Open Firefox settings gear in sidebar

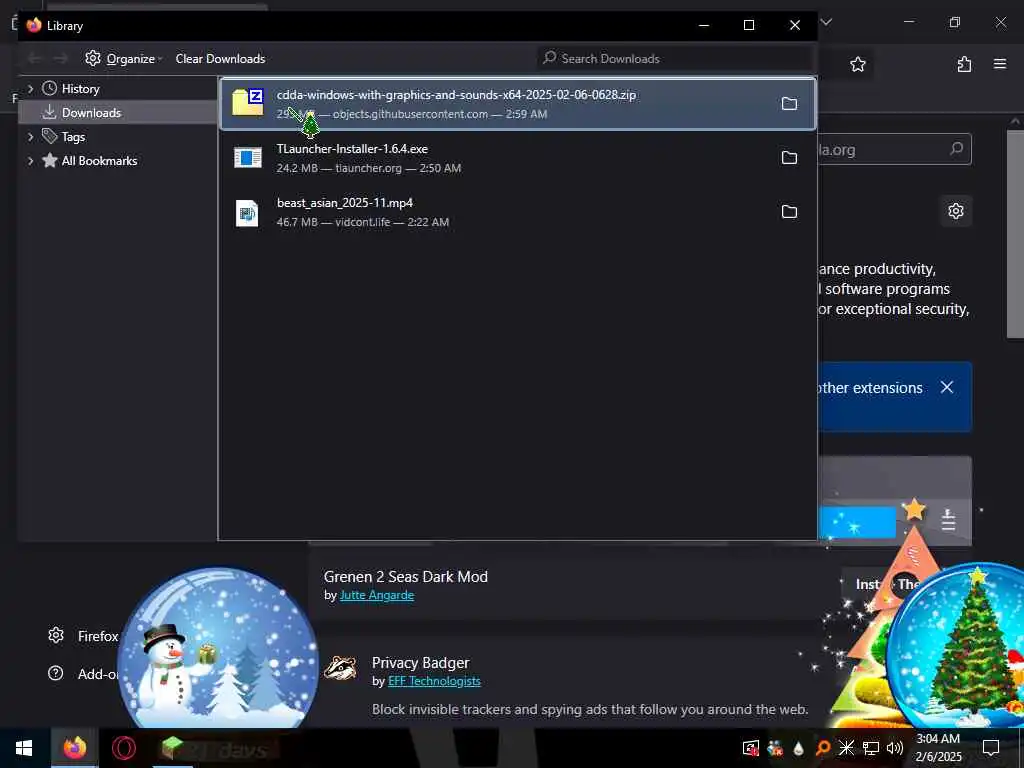pos(56,635)
